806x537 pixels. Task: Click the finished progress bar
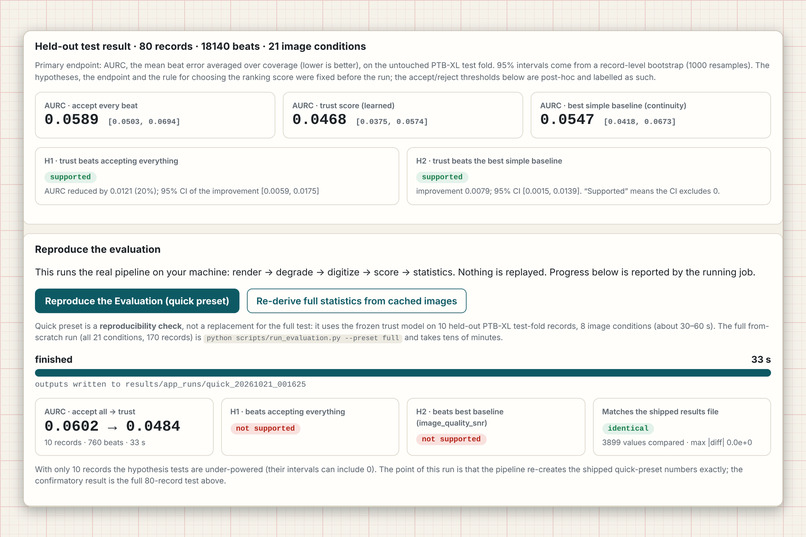[402, 373]
